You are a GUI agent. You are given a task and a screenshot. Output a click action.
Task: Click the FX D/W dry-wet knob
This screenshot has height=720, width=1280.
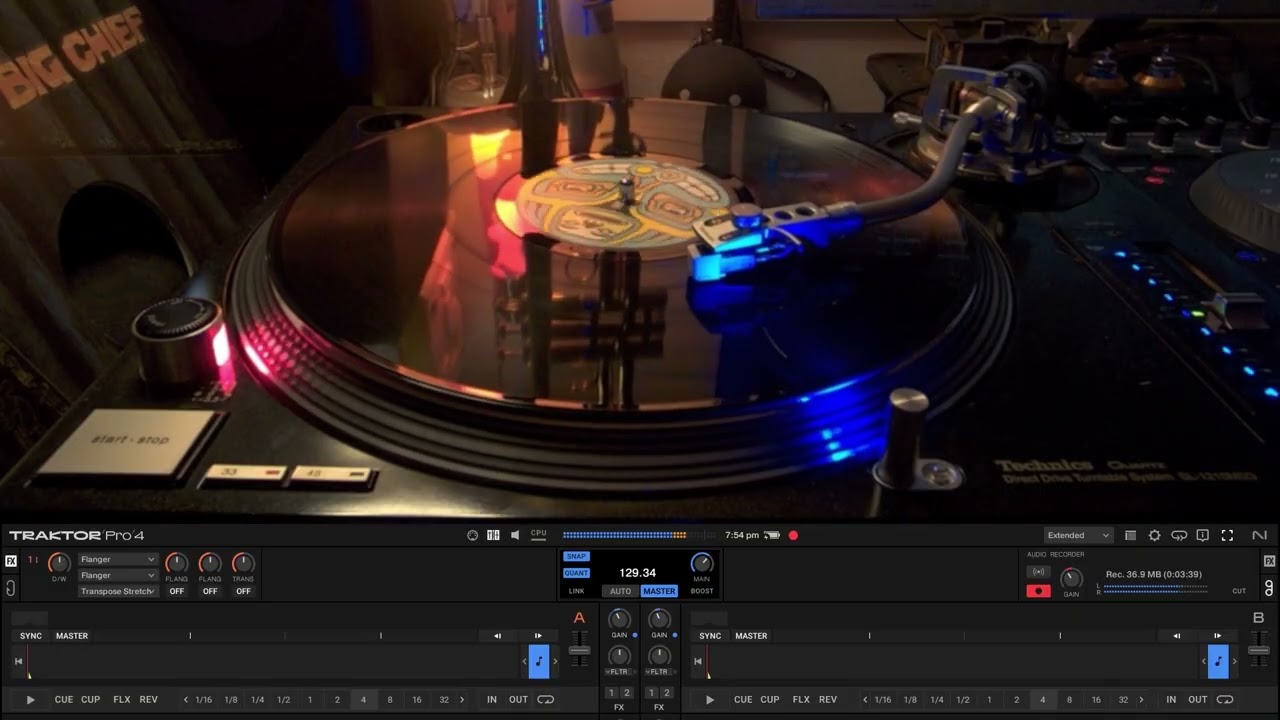(59, 563)
